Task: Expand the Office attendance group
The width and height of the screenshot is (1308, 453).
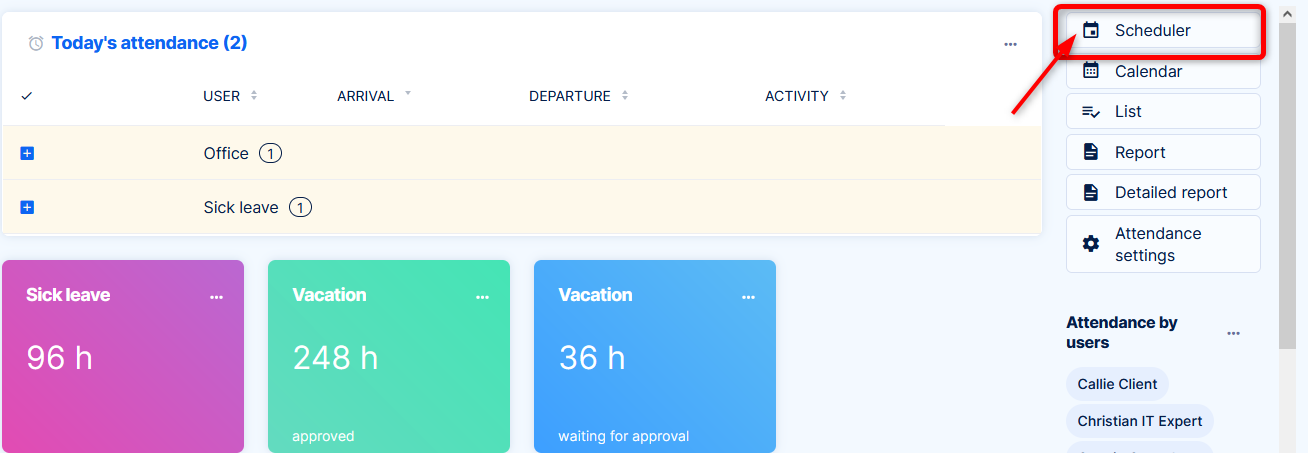Action: tap(28, 153)
